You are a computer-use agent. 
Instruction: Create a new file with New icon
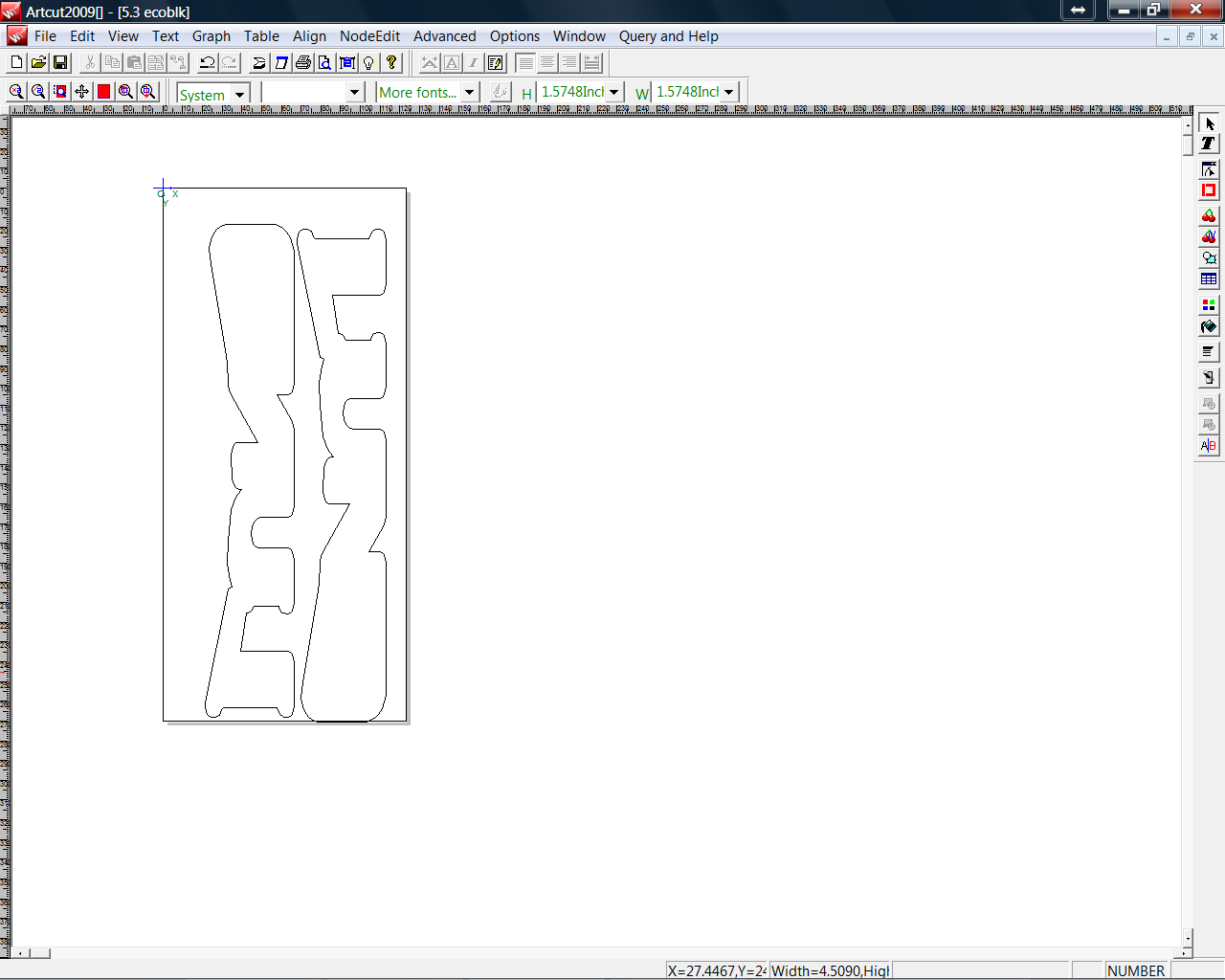click(16, 62)
